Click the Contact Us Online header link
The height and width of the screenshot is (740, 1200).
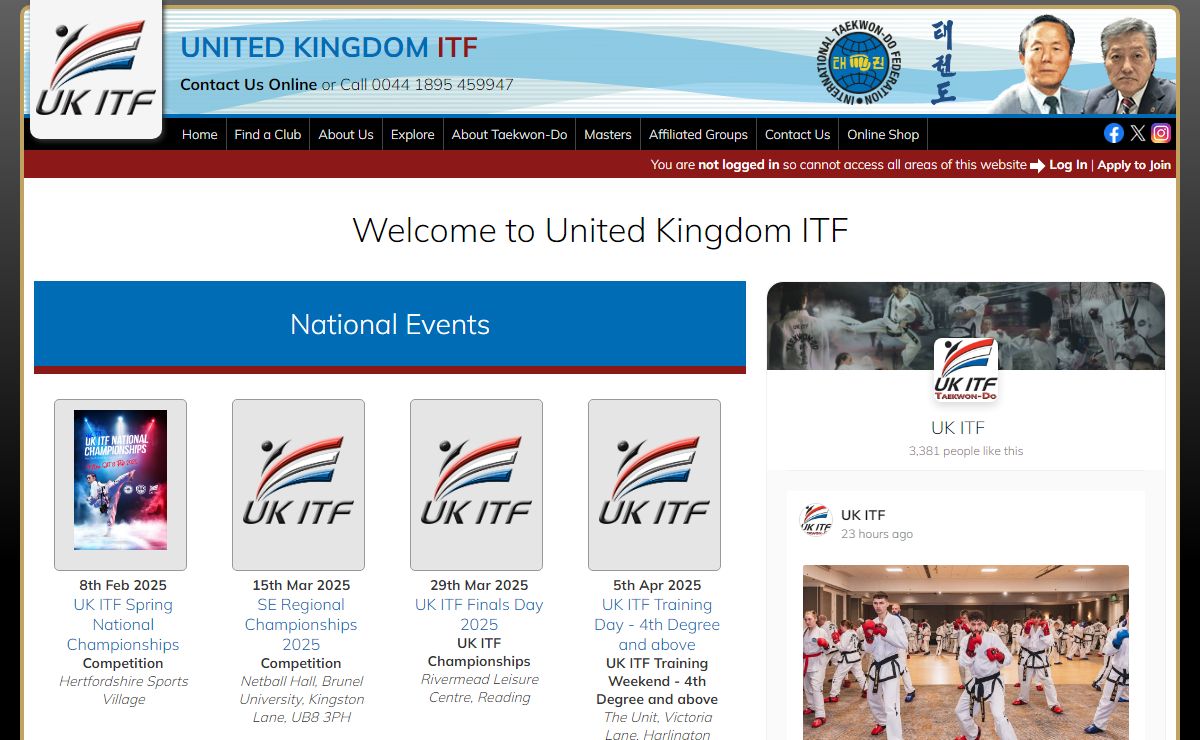click(x=248, y=85)
